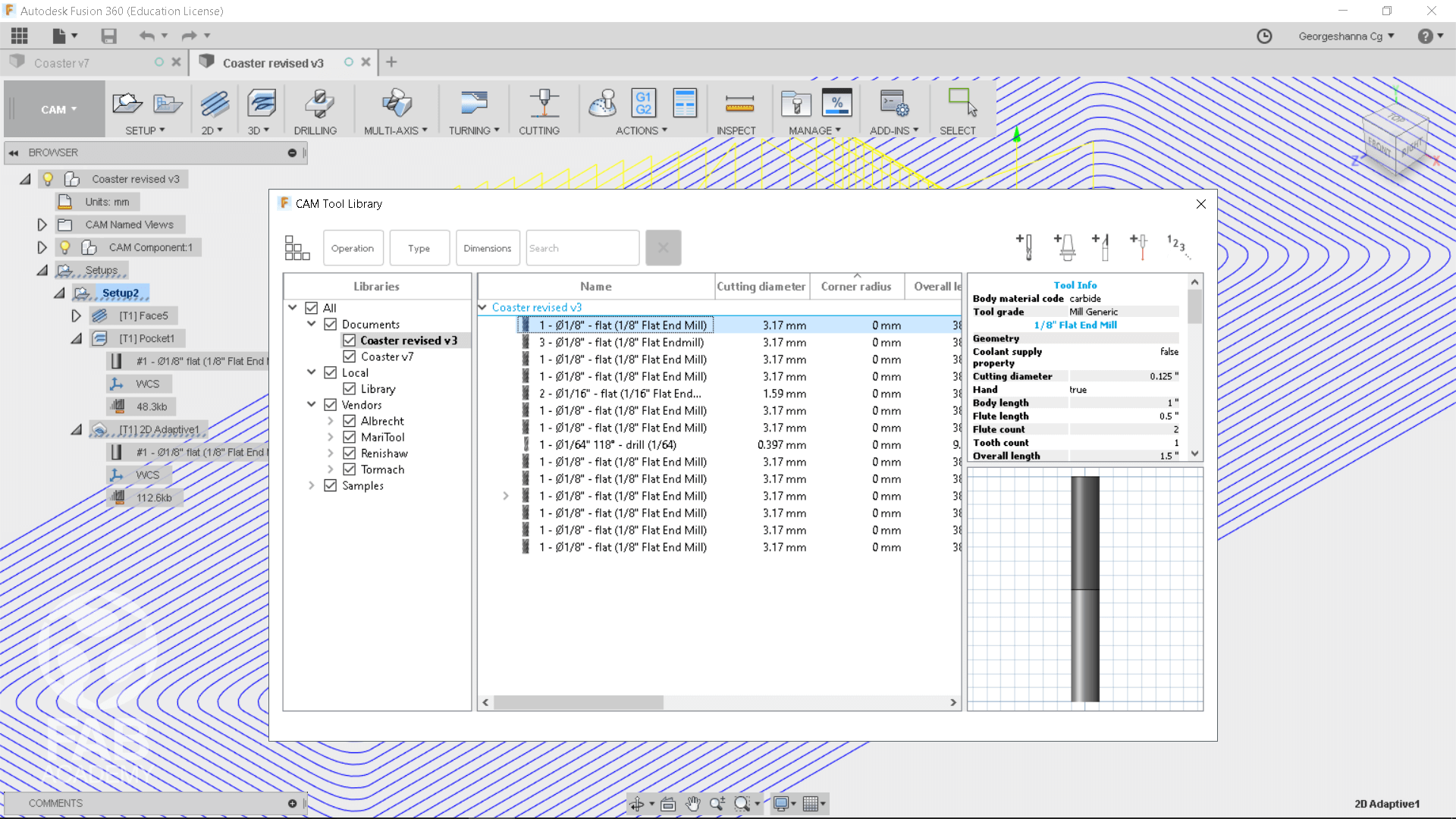Click the Turning toolpath icon
1456x819 pixels.
(474, 104)
